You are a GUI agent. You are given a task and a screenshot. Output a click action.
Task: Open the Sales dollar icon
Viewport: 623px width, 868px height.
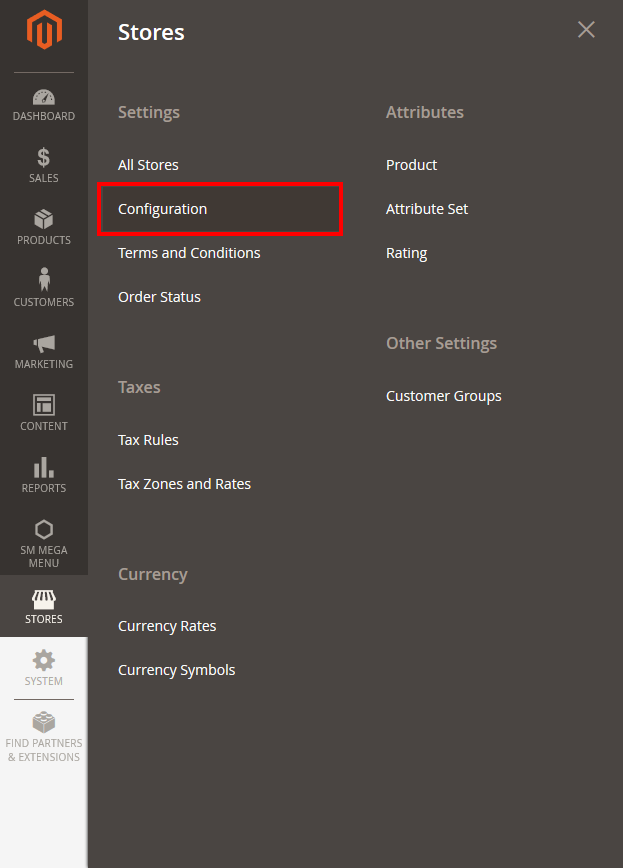click(44, 157)
